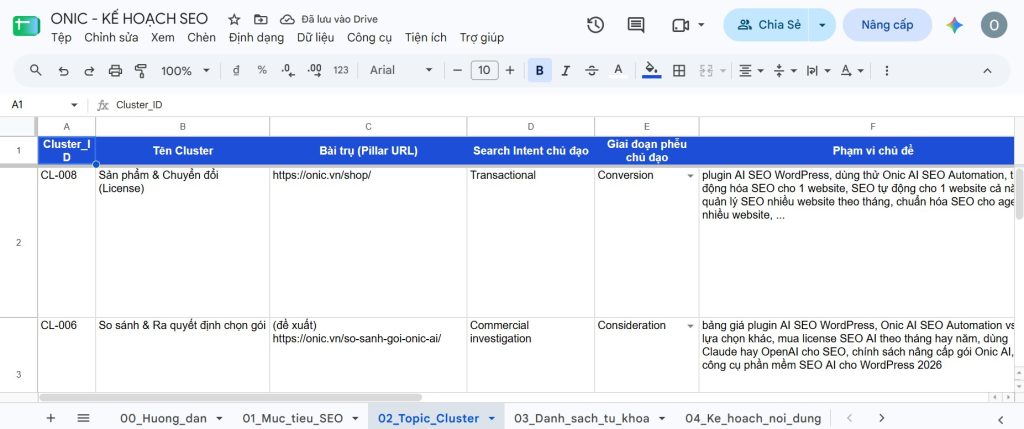Image resolution: width=1024 pixels, height=429 pixels.
Task: Increase decimal places
Action: (314, 70)
